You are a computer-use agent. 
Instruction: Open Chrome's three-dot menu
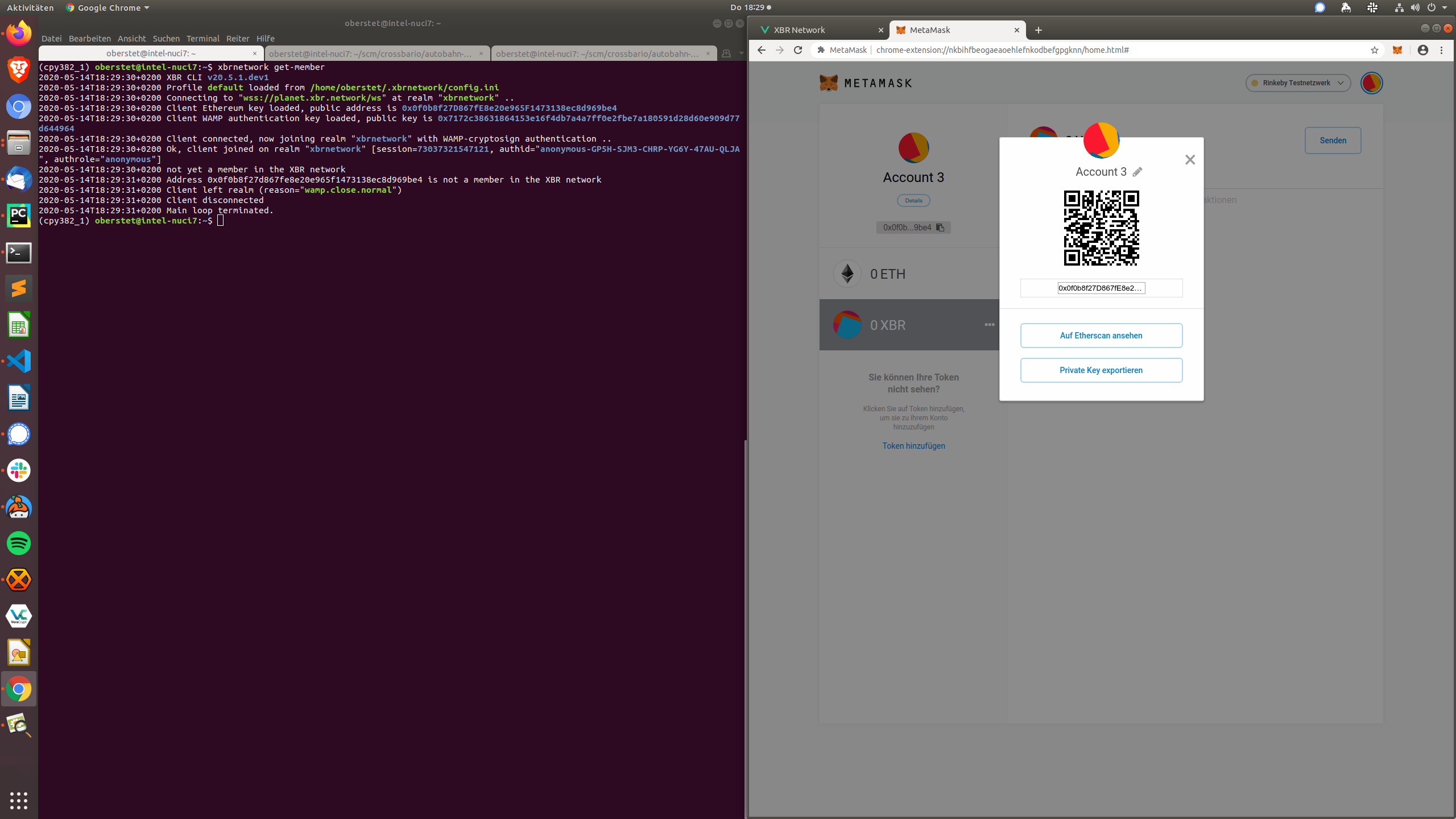pos(1441,50)
